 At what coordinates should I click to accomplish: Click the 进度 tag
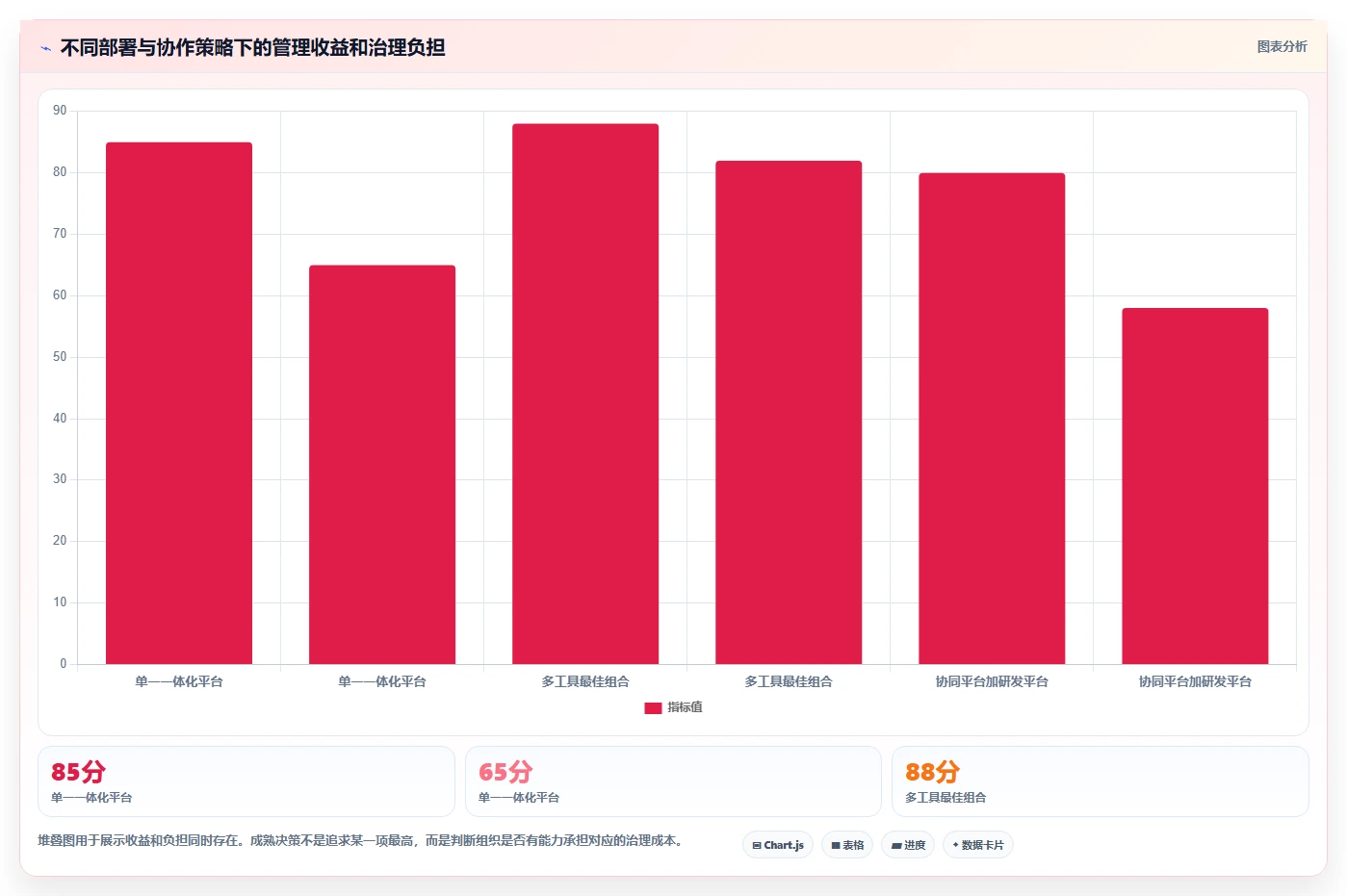click(908, 845)
